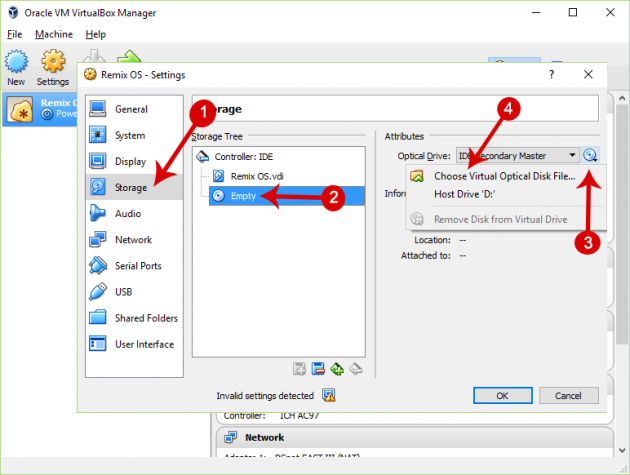Go to the Audio settings category
Screen dimensions: 630x475
pos(128,213)
